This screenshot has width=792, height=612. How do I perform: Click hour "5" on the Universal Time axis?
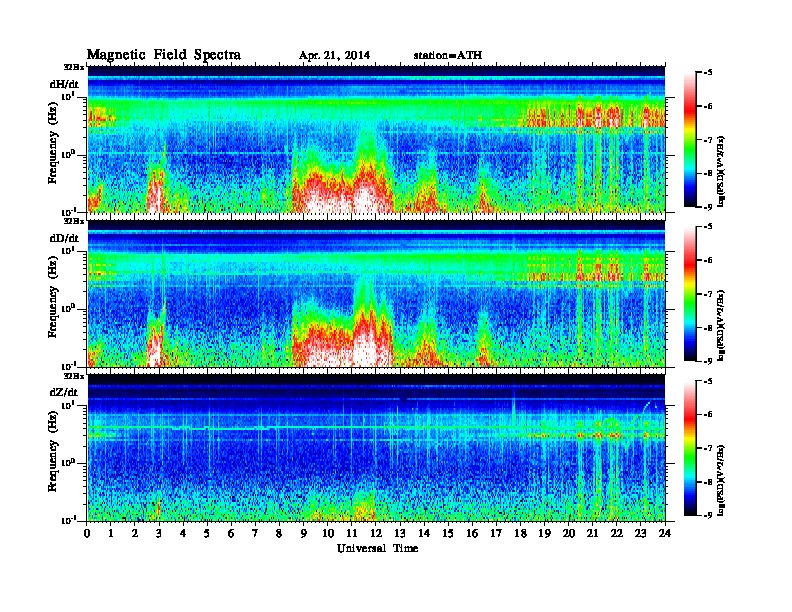[x=207, y=533]
